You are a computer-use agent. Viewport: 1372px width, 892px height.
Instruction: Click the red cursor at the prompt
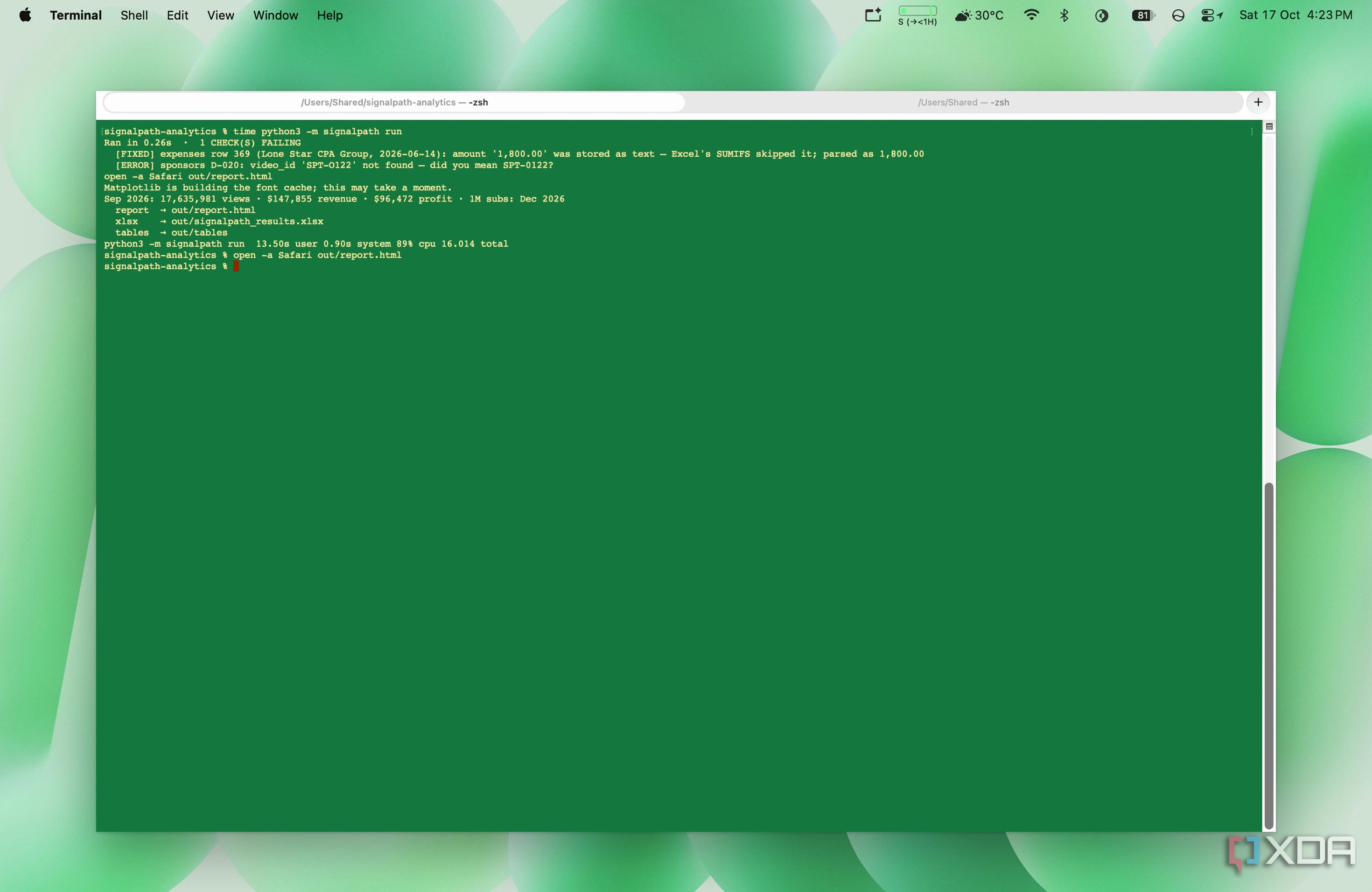point(236,266)
